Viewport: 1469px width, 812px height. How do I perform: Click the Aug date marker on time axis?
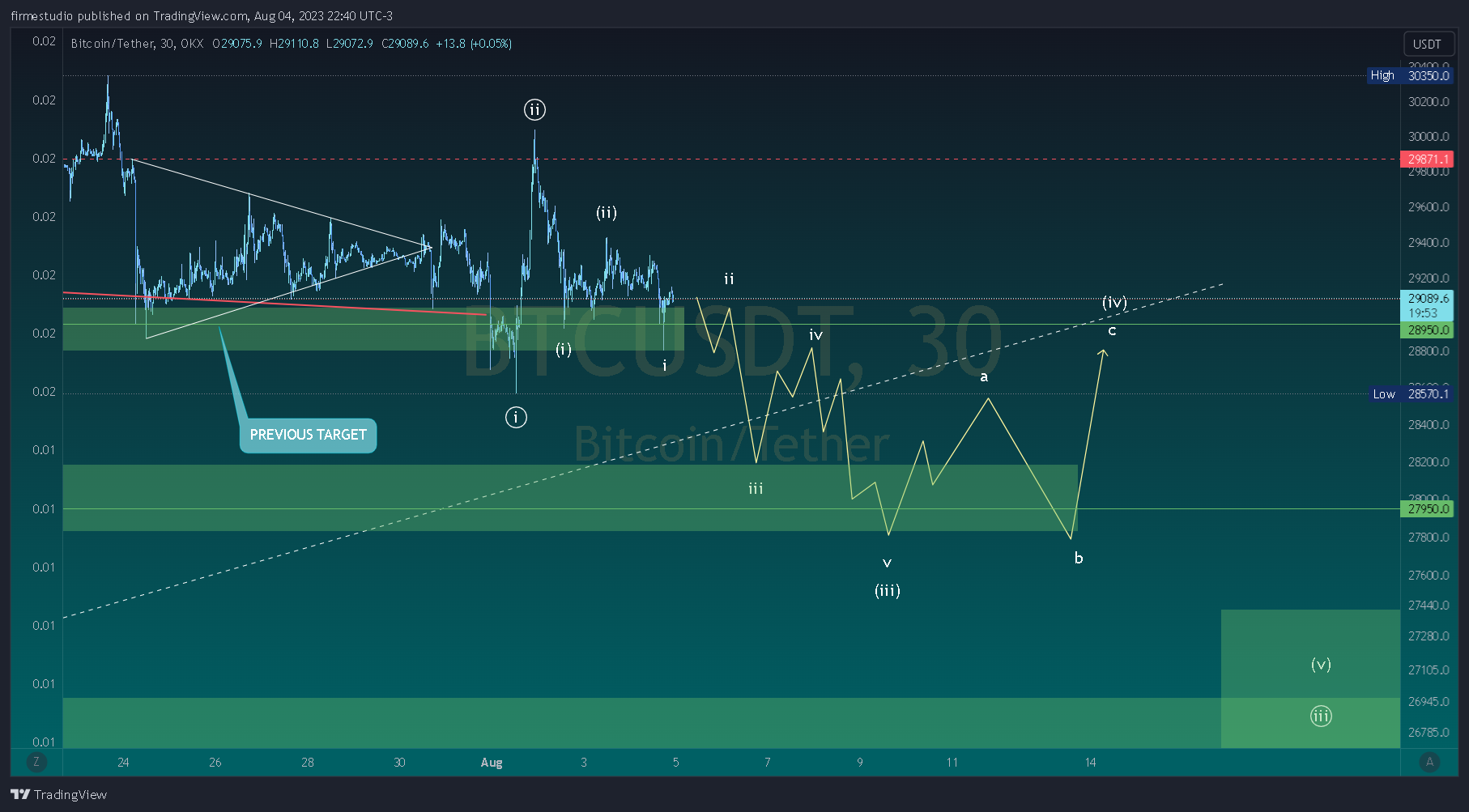(x=492, y=763)
